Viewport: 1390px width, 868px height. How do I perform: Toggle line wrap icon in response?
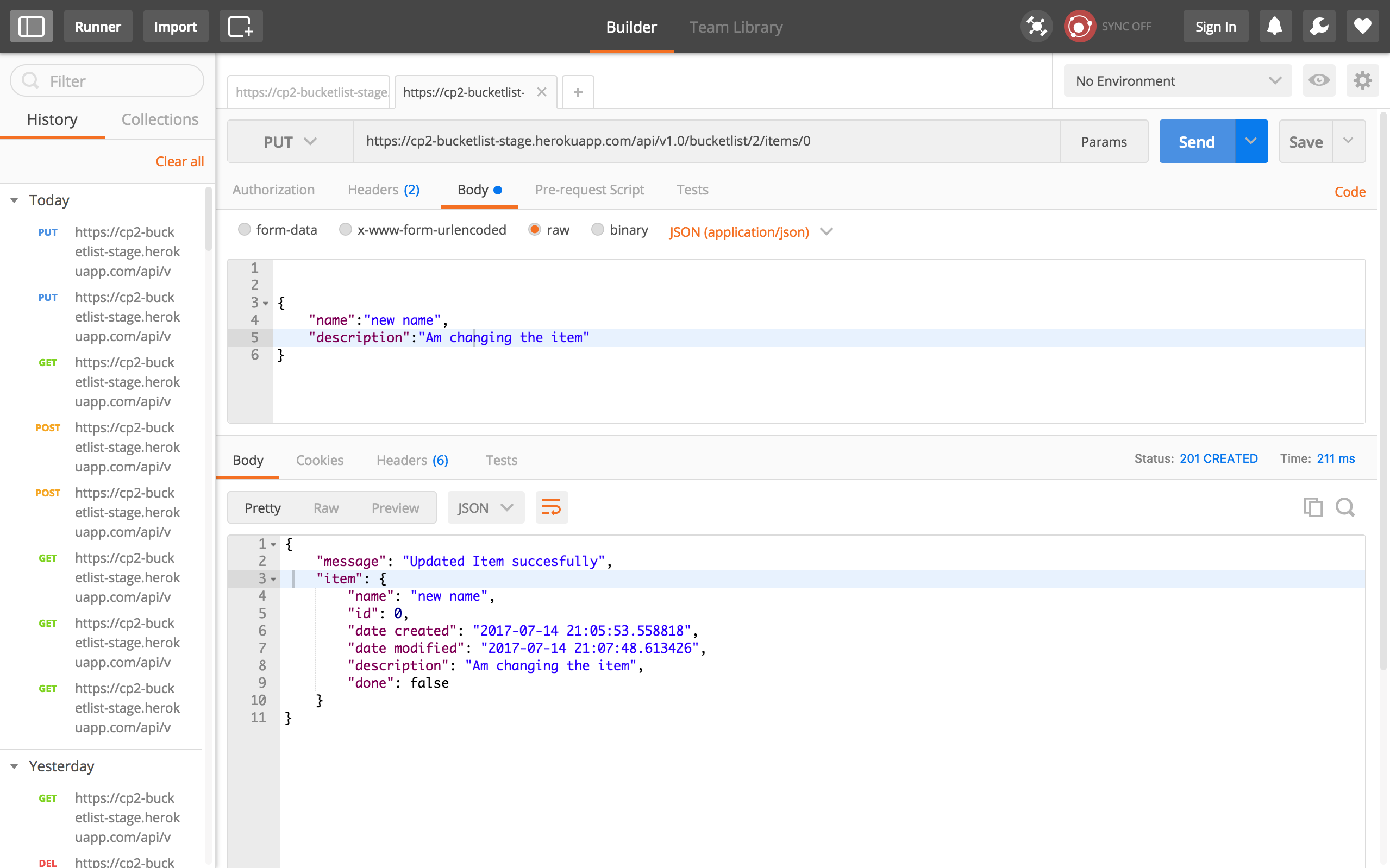551,507
